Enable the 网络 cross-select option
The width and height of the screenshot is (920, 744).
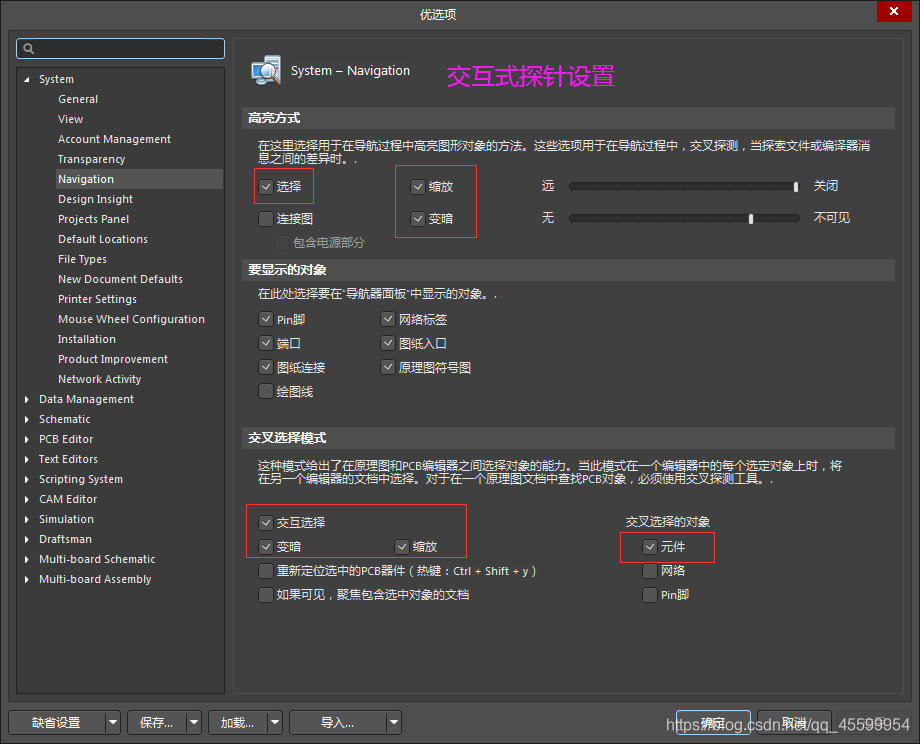click(650, 570)
